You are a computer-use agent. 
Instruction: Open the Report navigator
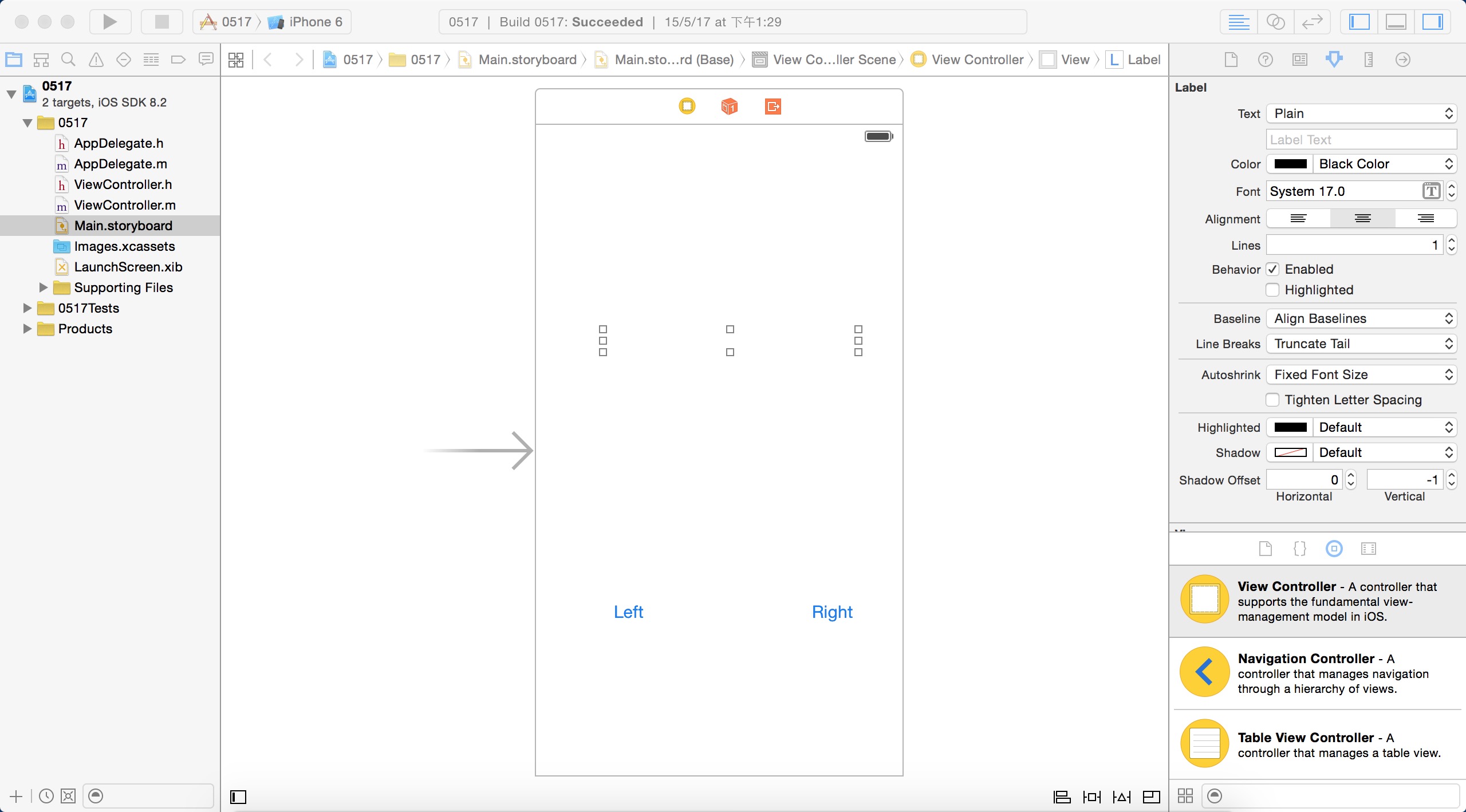click(206, 60)
